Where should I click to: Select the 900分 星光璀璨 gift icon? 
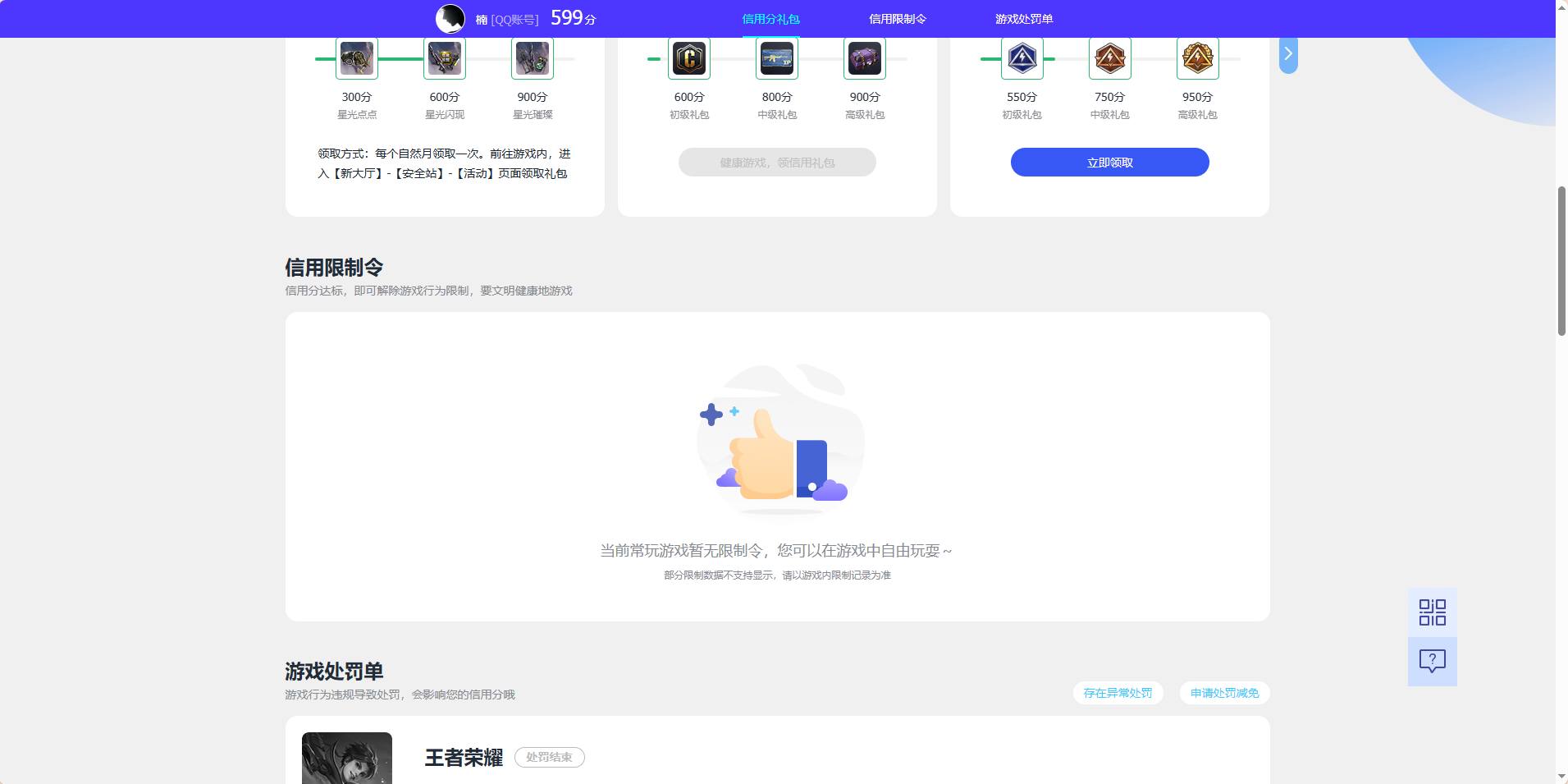[533, 57]
